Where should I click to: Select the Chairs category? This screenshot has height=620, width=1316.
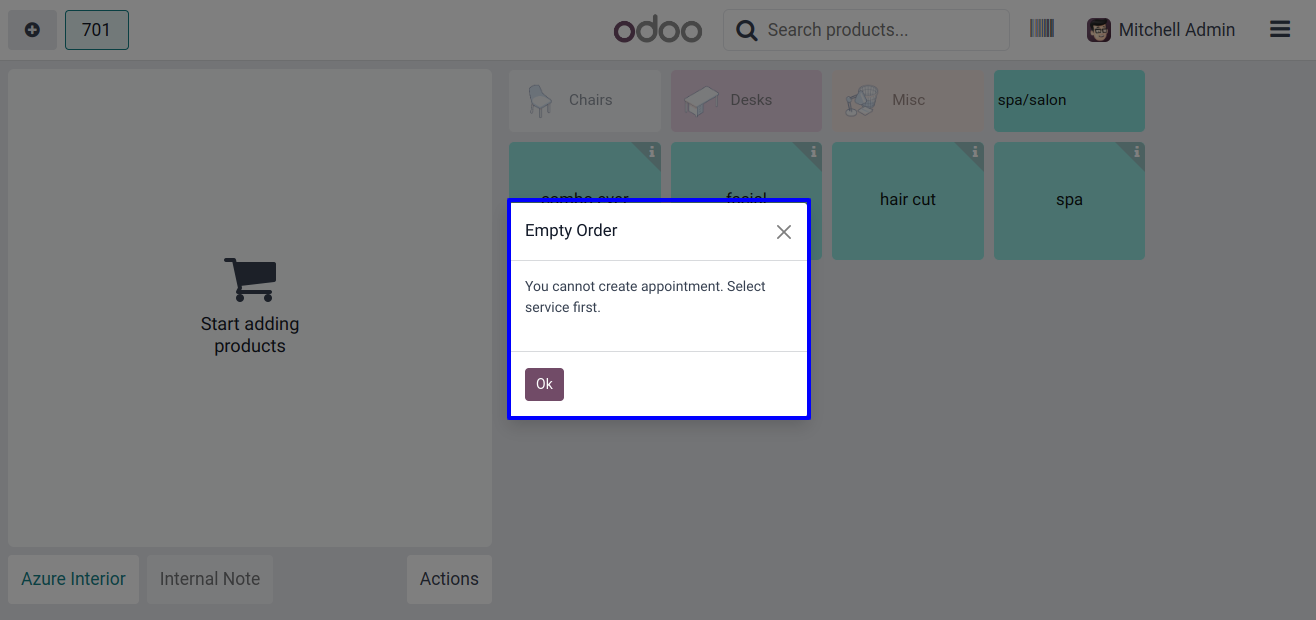tap(585, 100)
